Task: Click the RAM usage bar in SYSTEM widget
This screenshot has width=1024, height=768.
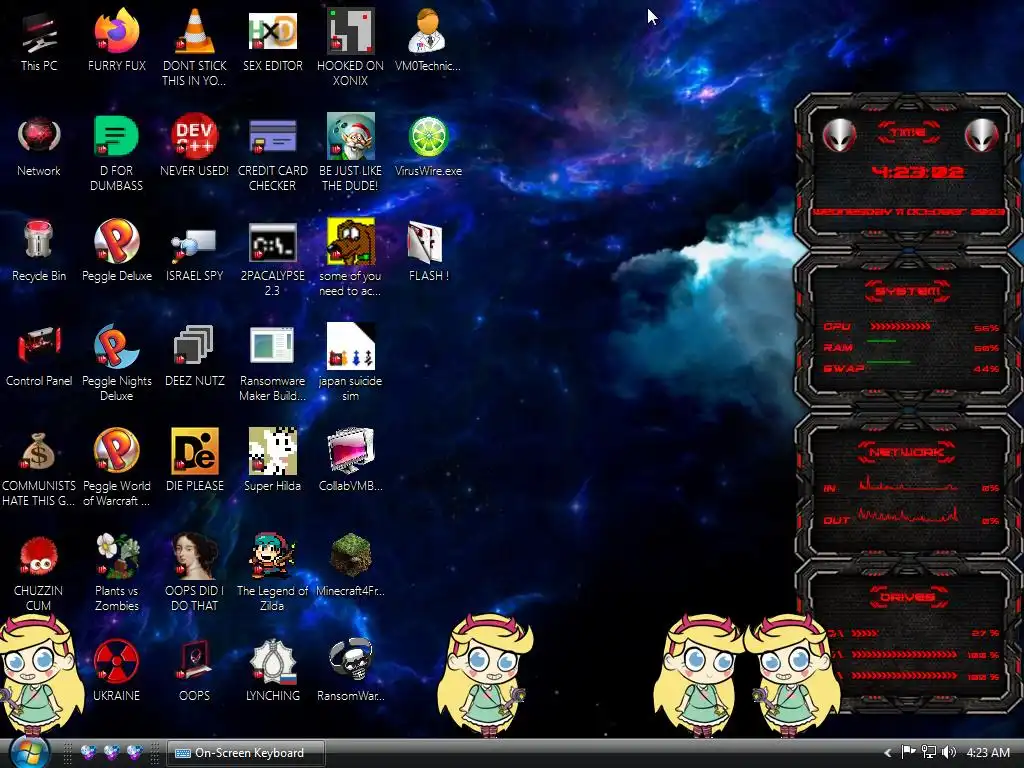Action: point(882,341)
